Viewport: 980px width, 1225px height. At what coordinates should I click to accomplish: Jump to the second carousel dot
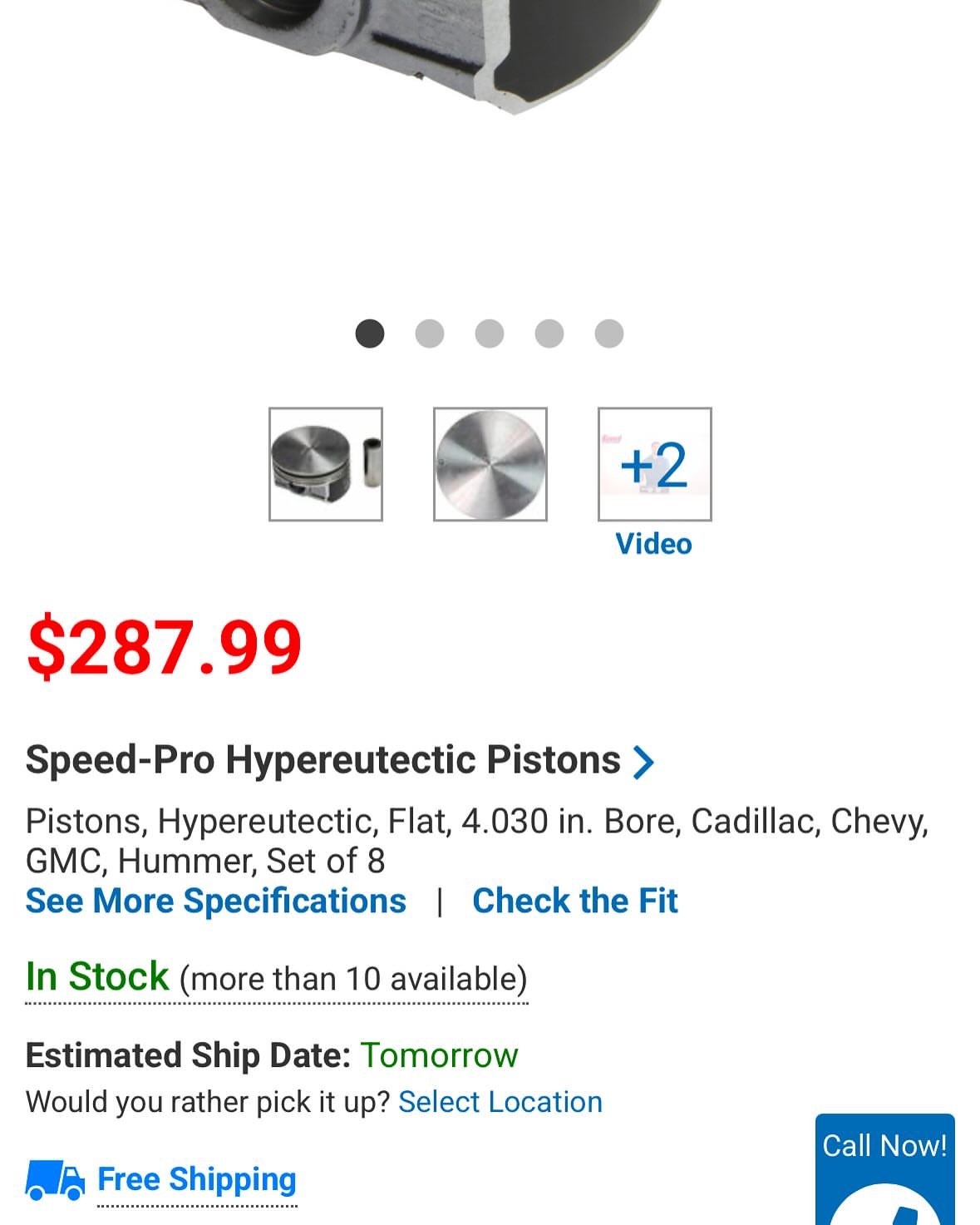[430, 333]
